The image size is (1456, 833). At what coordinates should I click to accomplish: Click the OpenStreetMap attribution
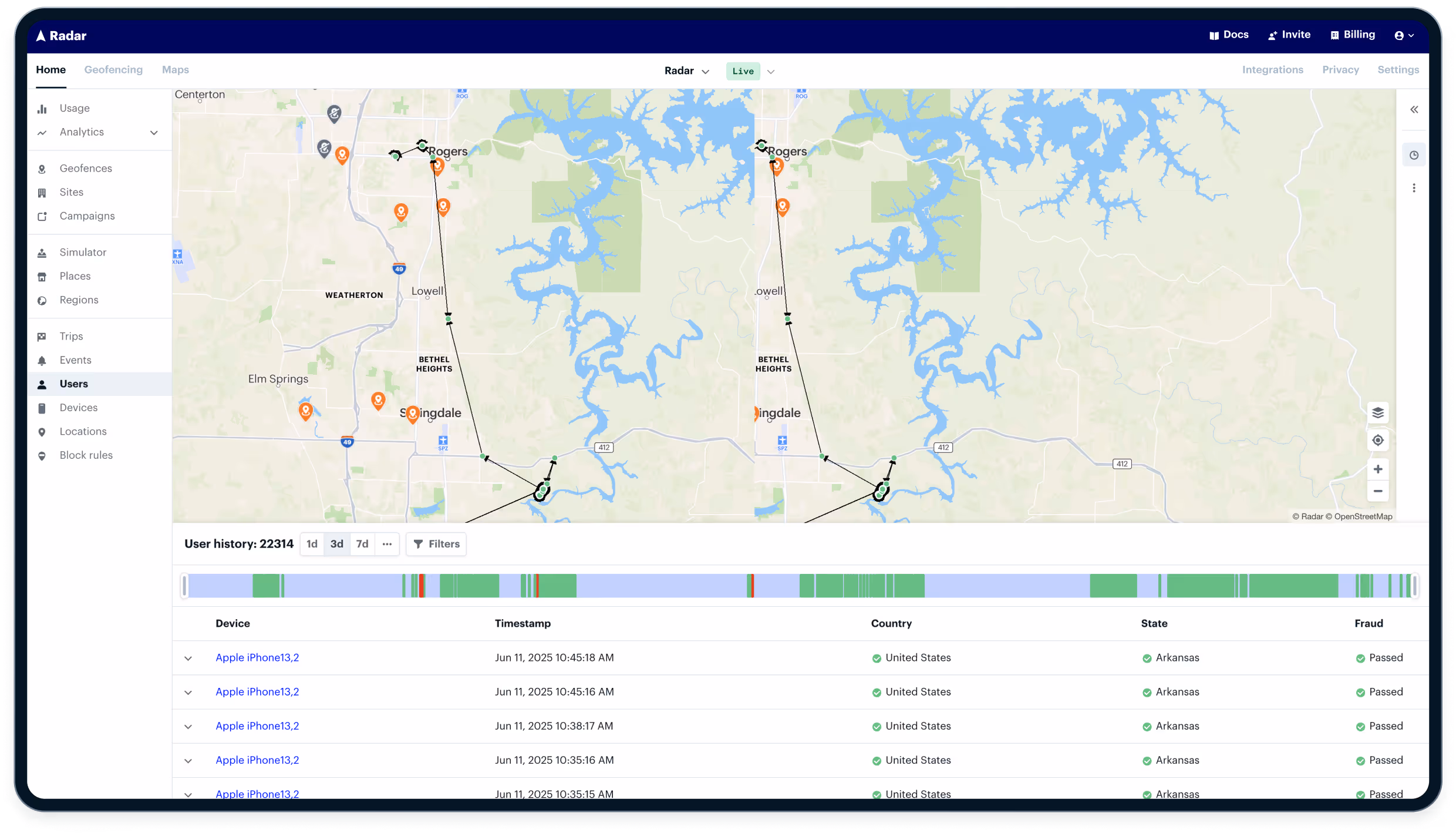1363,516
